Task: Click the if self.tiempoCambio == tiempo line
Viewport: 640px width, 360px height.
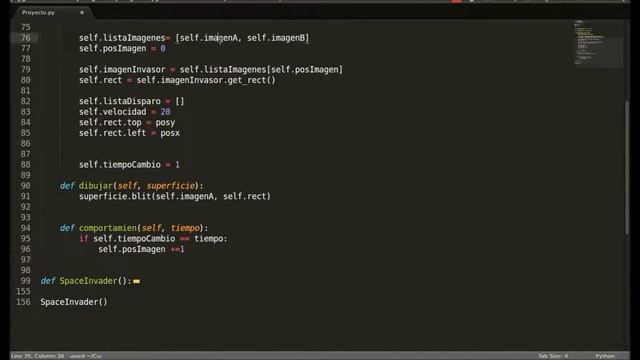Action: coord(153,239)
